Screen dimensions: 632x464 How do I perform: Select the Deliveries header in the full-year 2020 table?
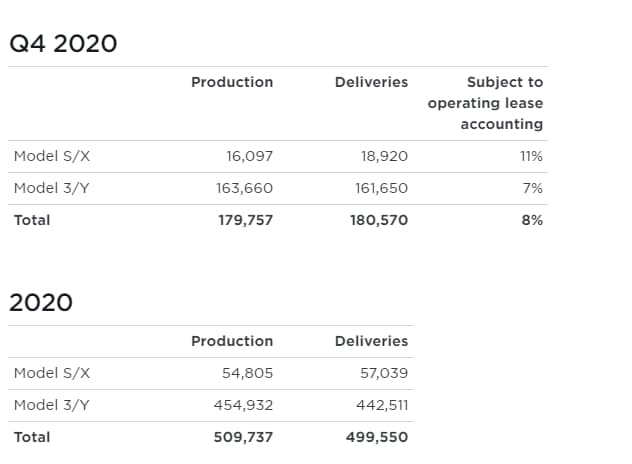click(x=371, y=341)
